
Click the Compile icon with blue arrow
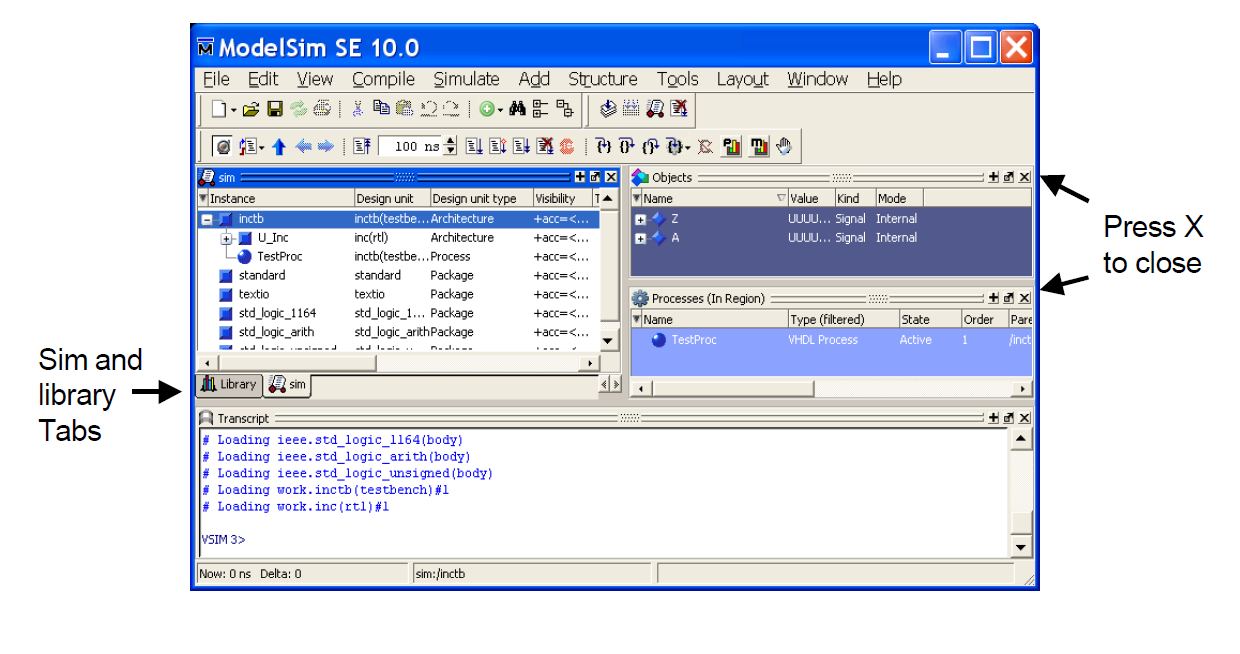click(x=607, y=108)
